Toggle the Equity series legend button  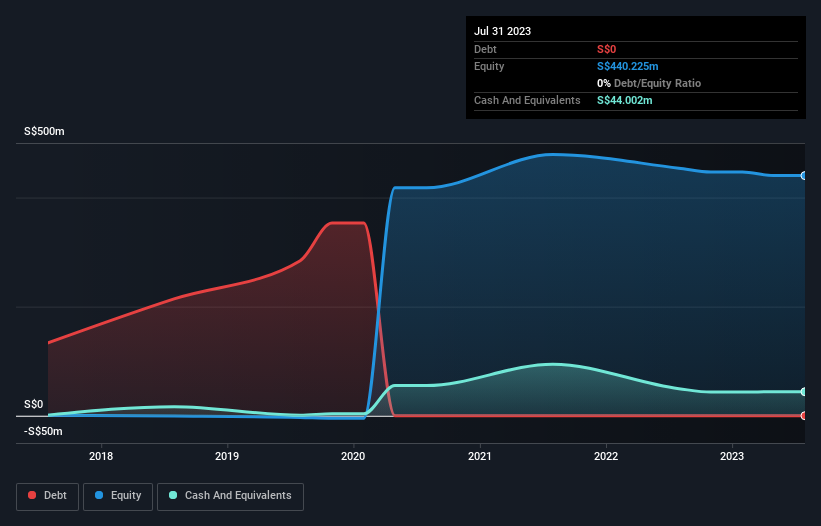pos(118,496)
